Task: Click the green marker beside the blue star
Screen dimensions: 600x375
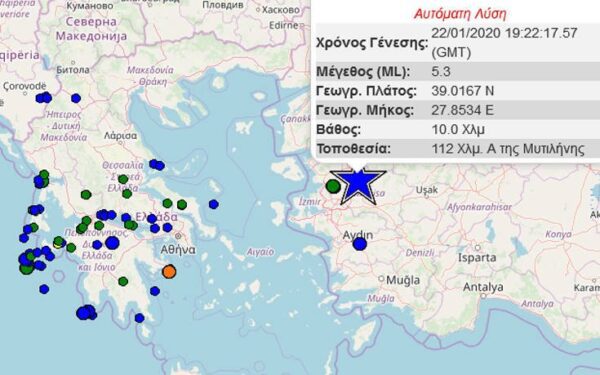Action: tap(333, 186)
